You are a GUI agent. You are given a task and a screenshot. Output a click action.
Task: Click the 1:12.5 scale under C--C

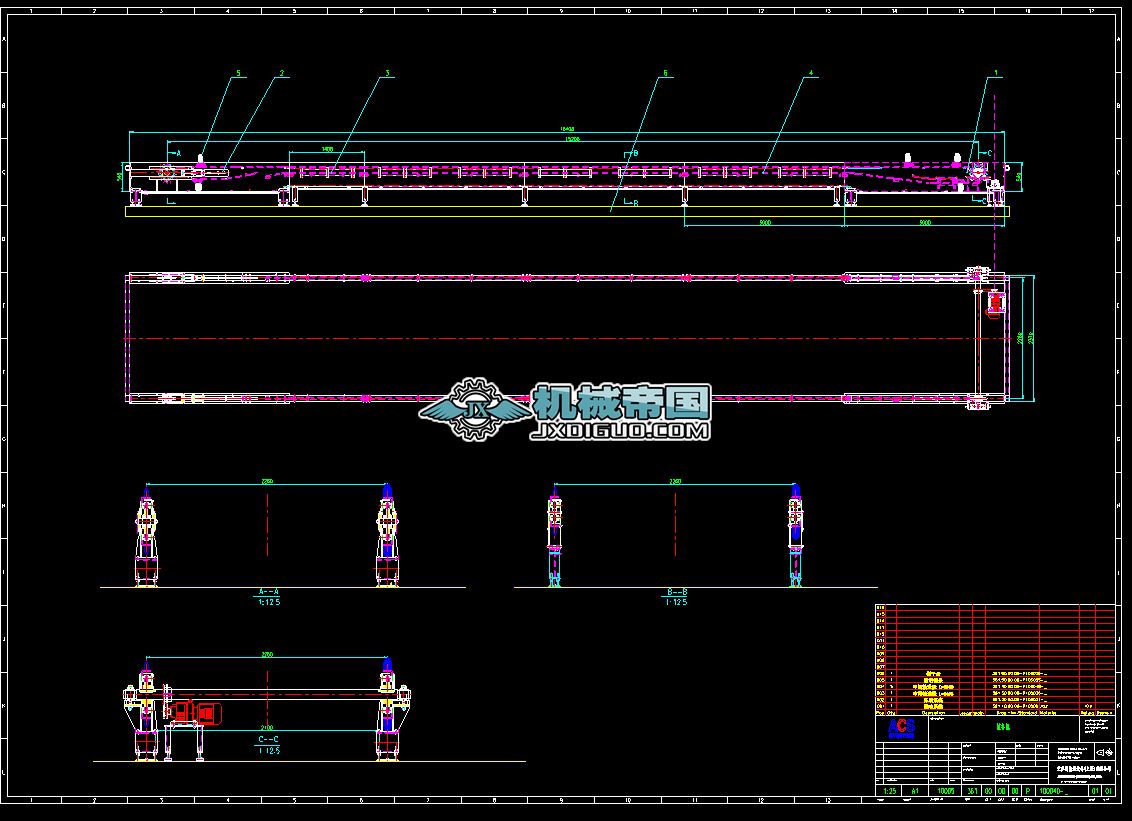click(x=269, y=751)
